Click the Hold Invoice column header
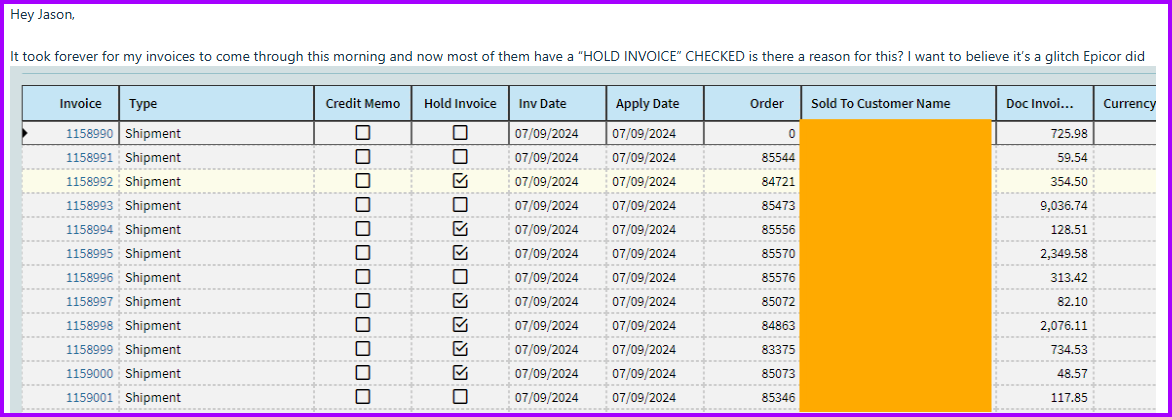 [460, 104]
